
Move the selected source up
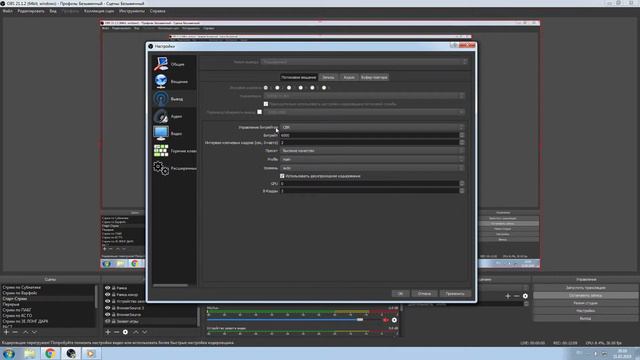136,332
